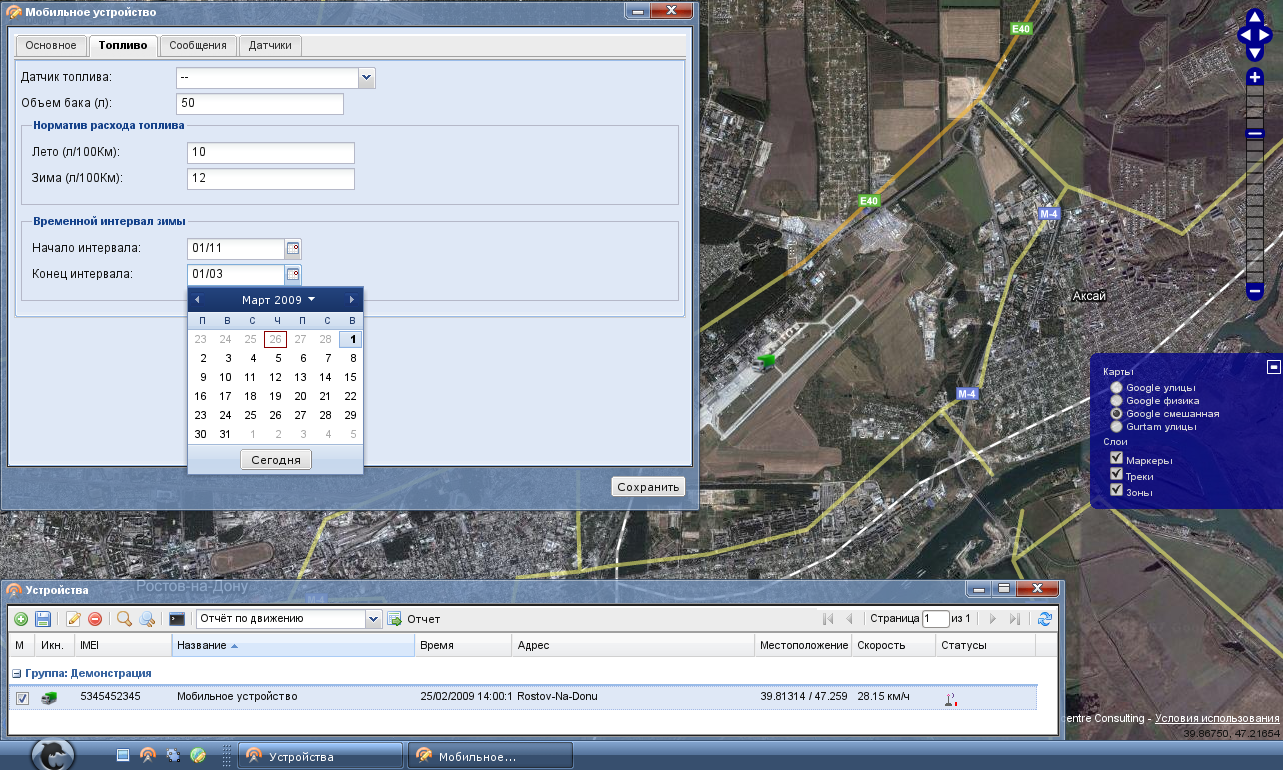Pan the map down with arrow control
Screen dimensions: 1283x770
[1256, 53]
